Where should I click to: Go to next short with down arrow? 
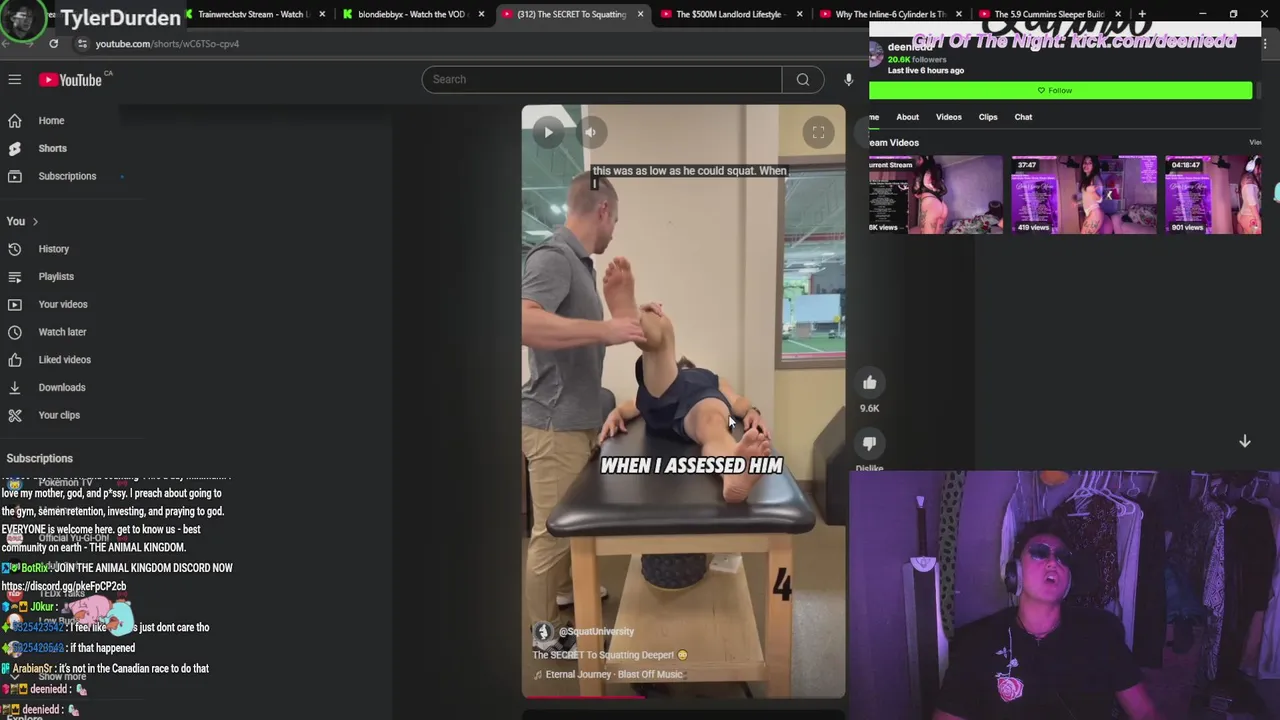(1245, 441)
